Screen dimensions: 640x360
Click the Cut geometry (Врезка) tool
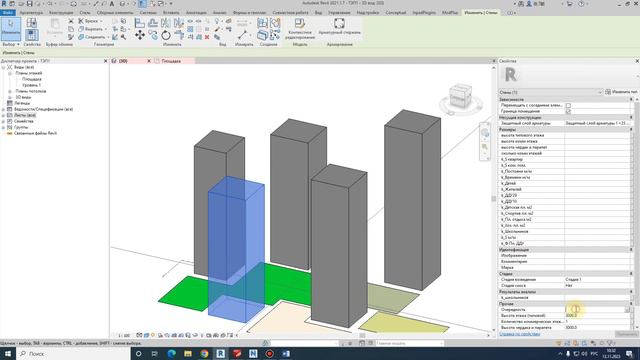tap(91, 21)
